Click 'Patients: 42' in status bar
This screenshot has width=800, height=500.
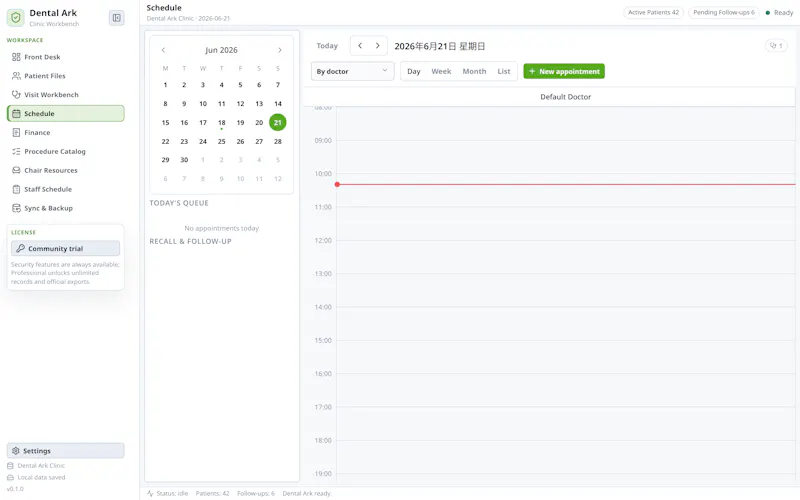pos(212,493)
